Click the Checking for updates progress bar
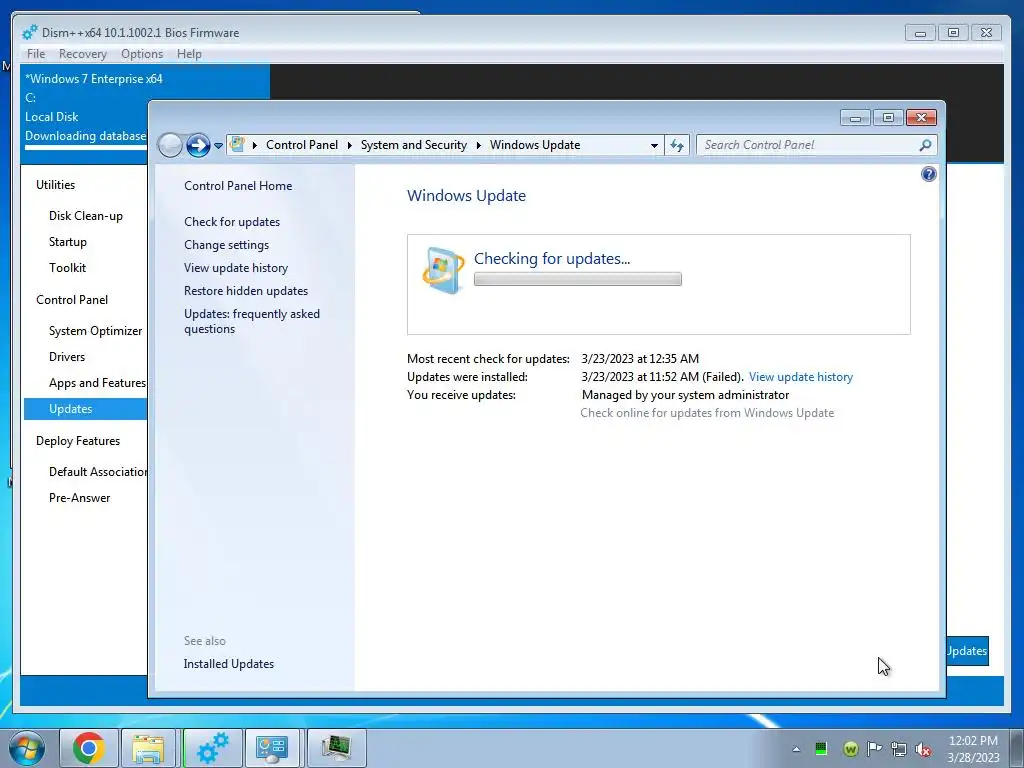This screenshot has height=768, width=1024. point(577,280)
